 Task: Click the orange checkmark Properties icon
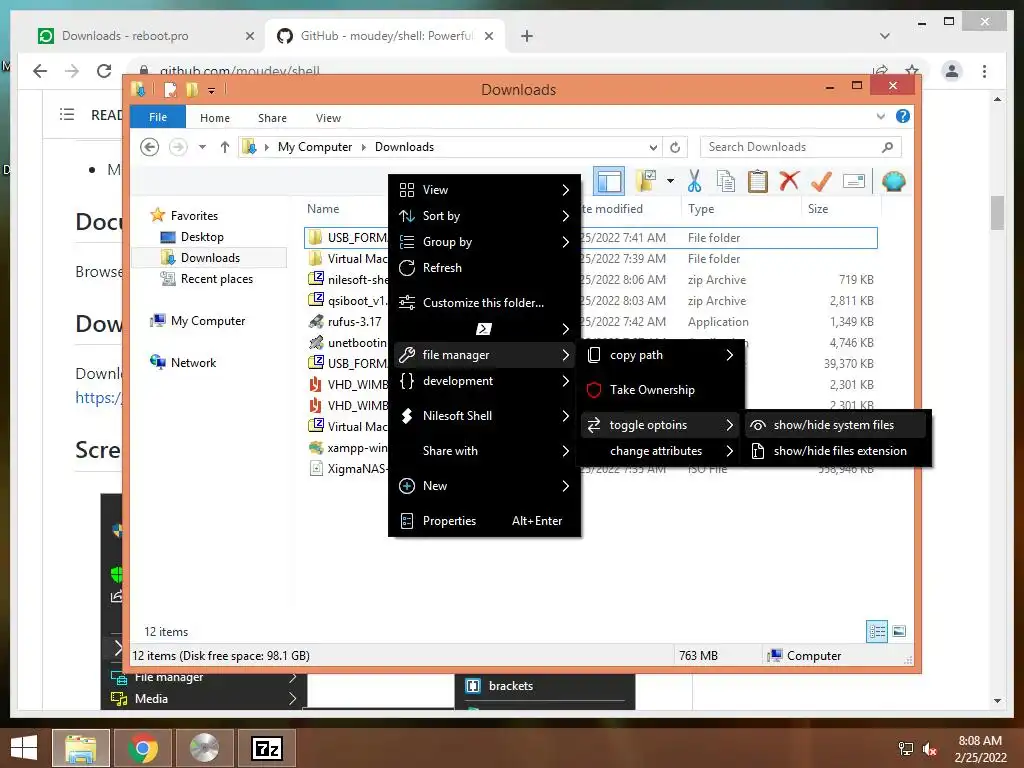pyautogui.click(x=821, y=181)
